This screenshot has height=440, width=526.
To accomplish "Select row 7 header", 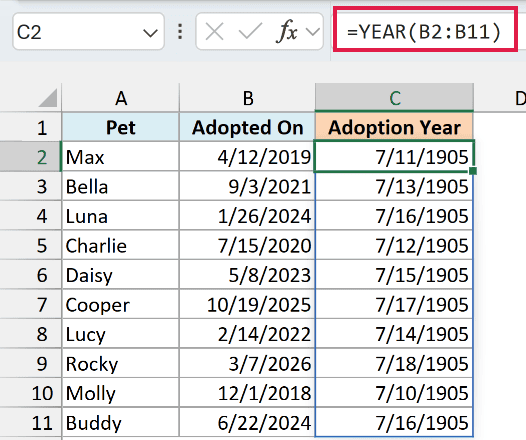I will click(x=31, y=304).
